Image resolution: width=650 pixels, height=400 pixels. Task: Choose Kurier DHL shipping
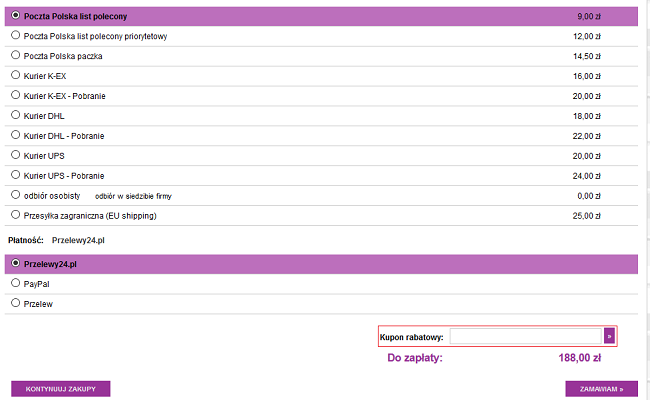[x=15, y=115]
